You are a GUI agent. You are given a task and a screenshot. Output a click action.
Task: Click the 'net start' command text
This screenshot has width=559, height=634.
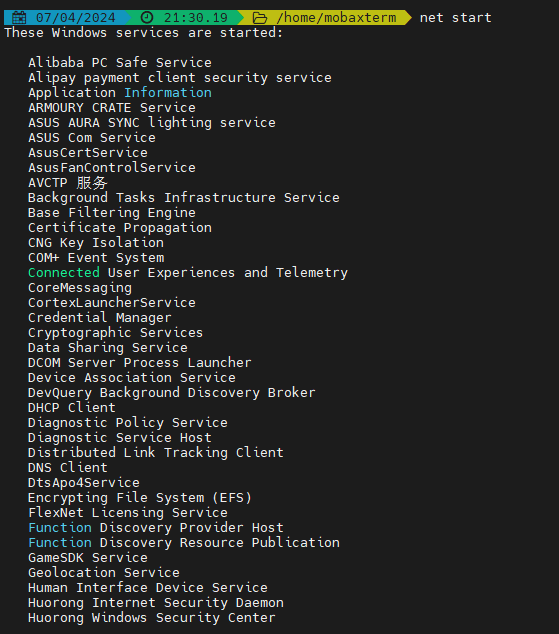pos(456,18)
